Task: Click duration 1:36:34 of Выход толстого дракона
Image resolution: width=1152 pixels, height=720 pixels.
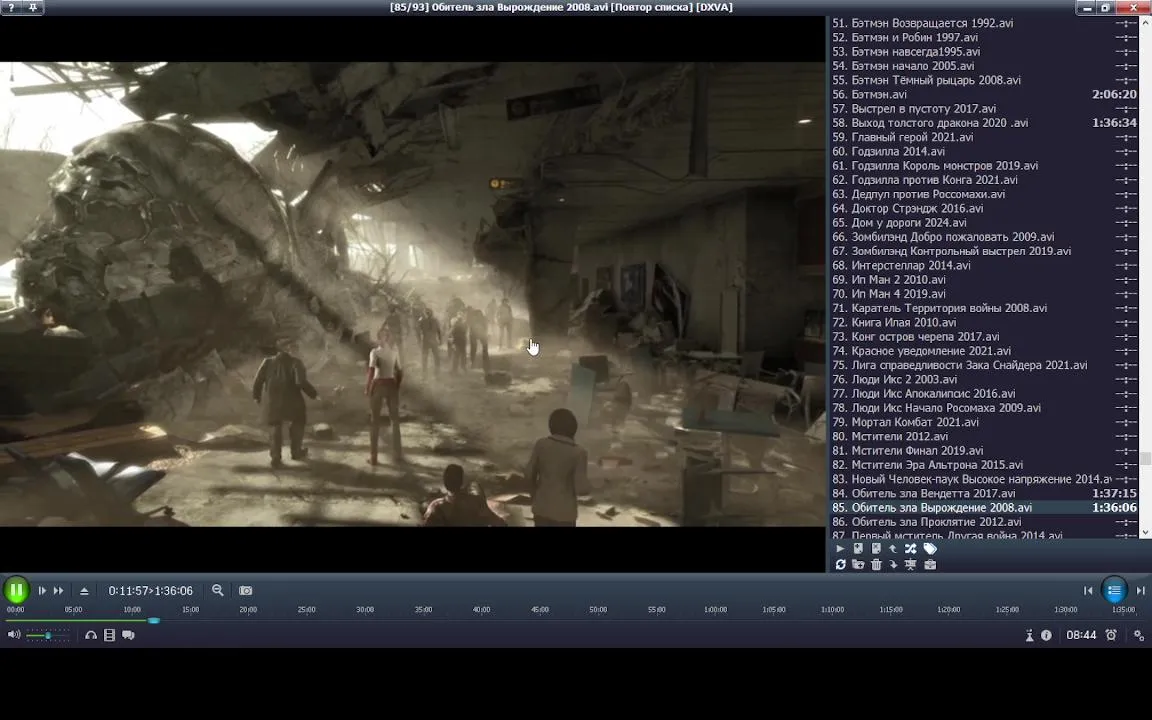Action: point(1114,123)
